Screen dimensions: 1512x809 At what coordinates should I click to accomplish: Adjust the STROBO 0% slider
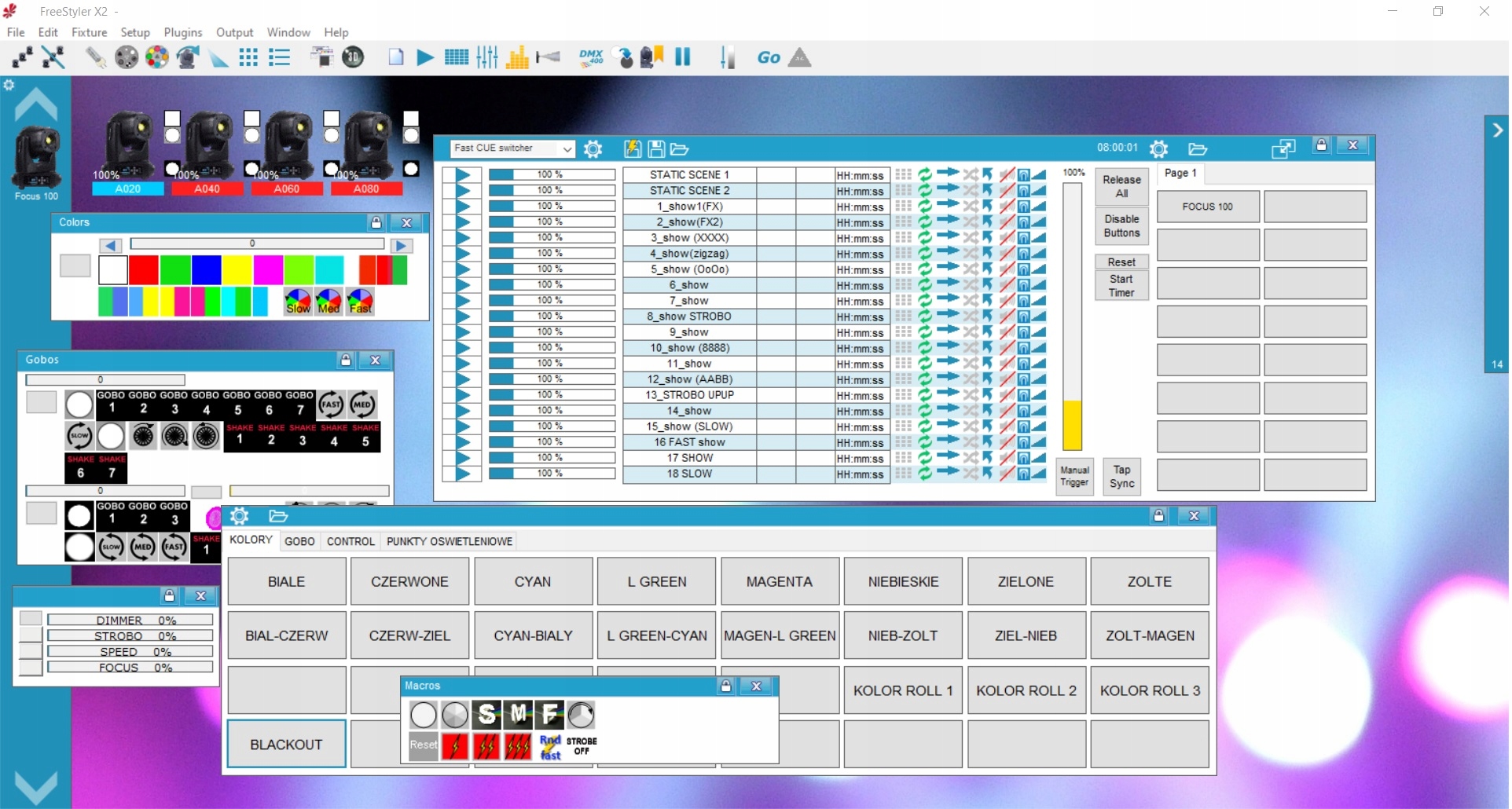point(130,635)
